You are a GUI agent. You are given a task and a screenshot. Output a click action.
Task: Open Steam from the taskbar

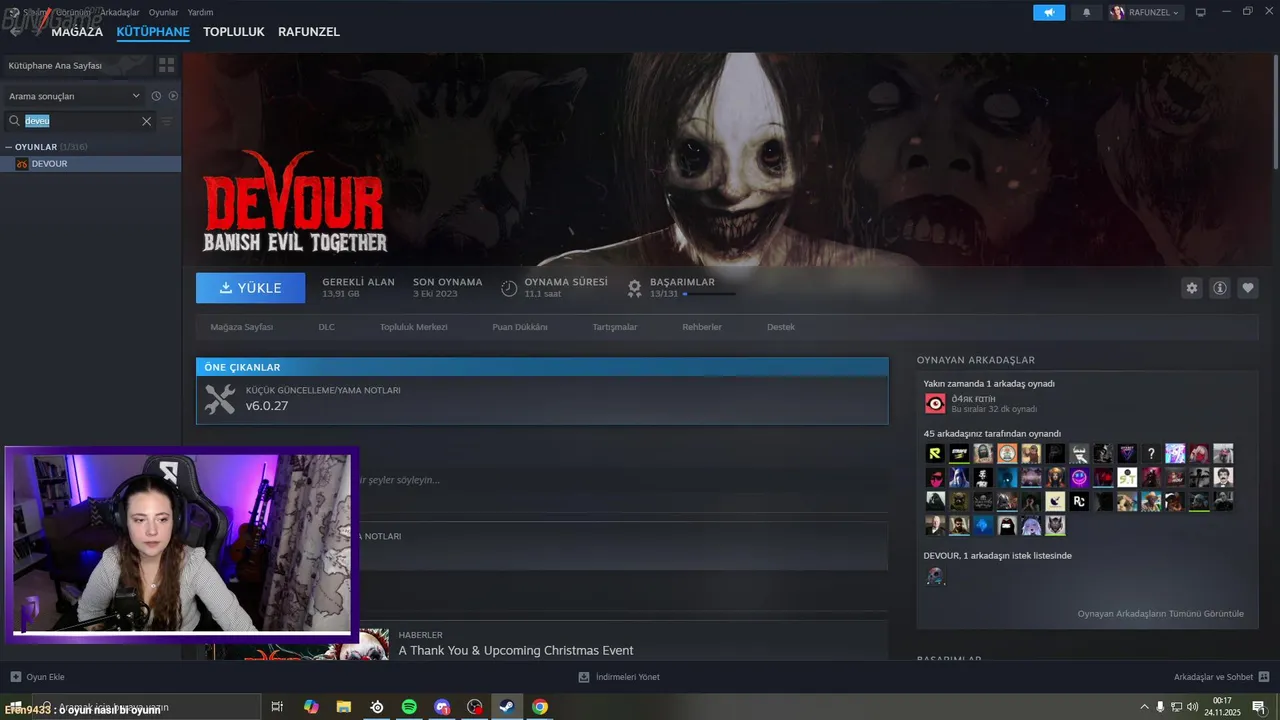click(507, 707)
